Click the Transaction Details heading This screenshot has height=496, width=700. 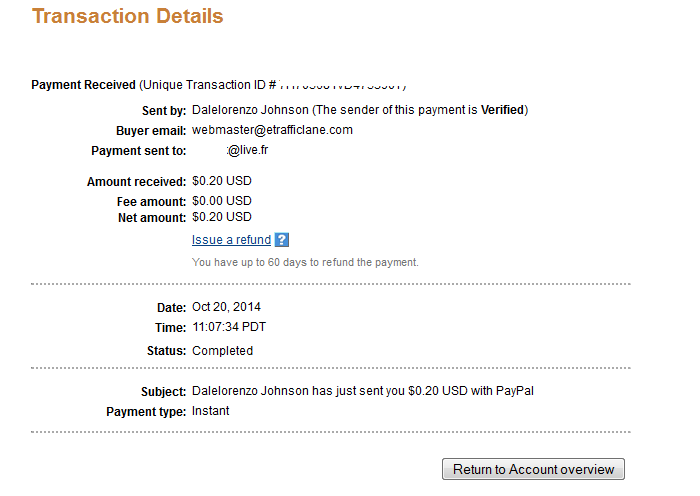[x=128, y=17]
